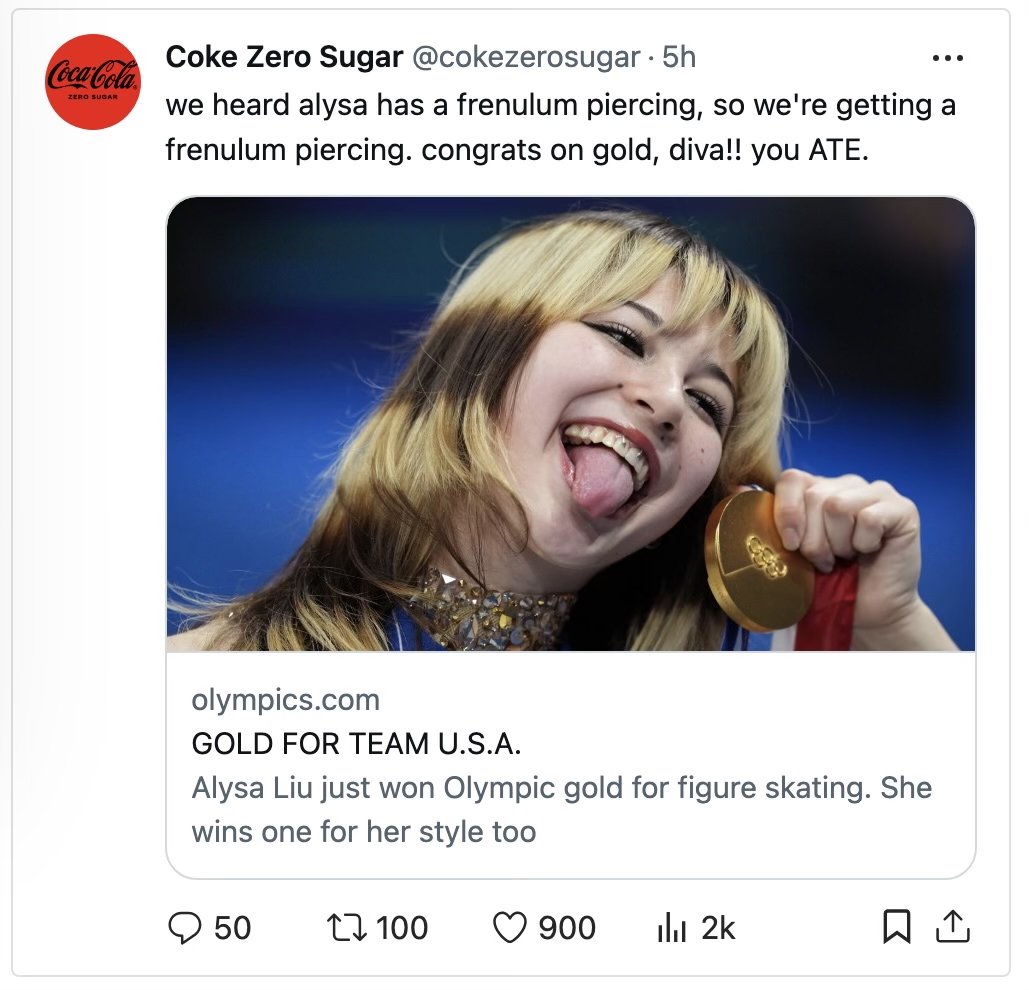Like the post with the heart icon
This screenshot has height=990, width=1029.
[509, 928]
